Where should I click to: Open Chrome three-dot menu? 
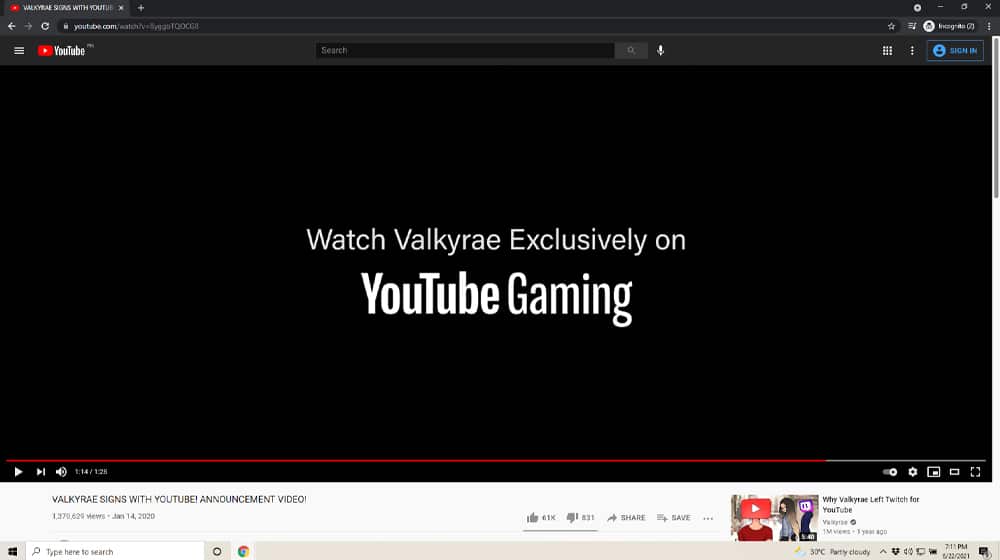[x=989, y=26]
